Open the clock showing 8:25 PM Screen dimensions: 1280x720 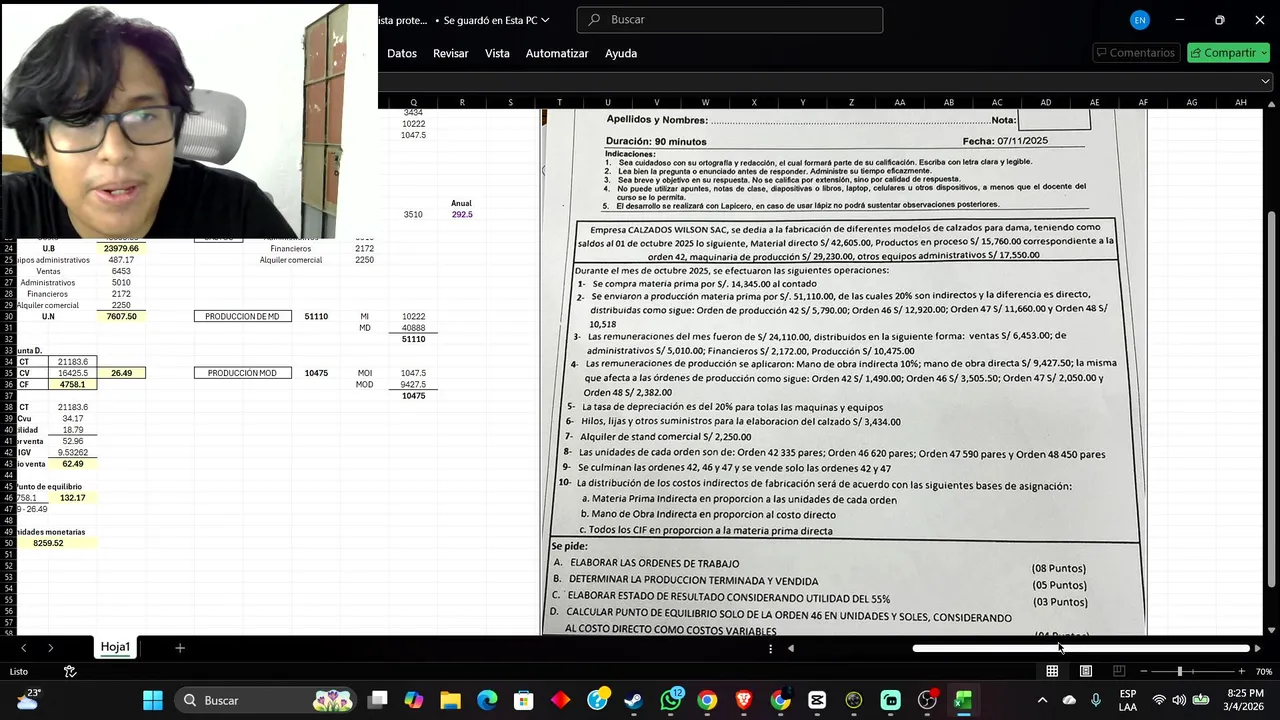[x=1244, y=700]
